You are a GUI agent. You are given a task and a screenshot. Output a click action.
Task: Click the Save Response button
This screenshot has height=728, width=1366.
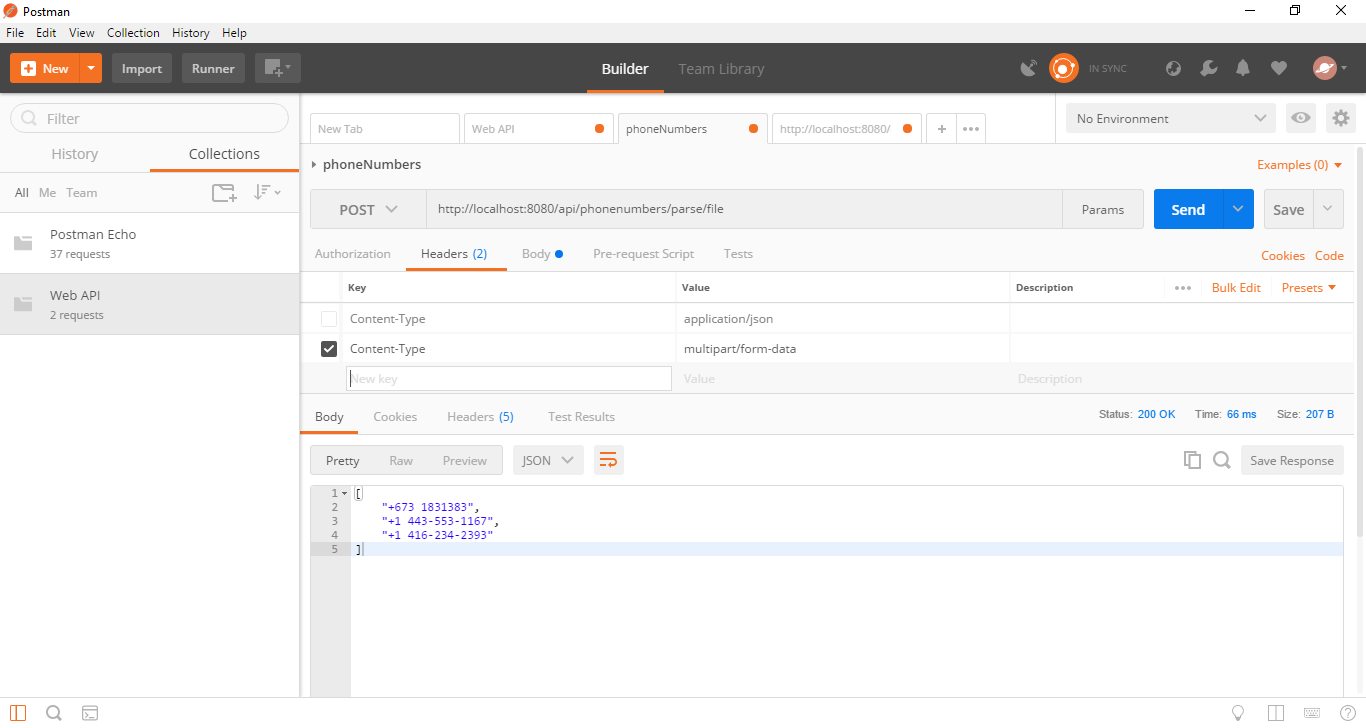1292,460
